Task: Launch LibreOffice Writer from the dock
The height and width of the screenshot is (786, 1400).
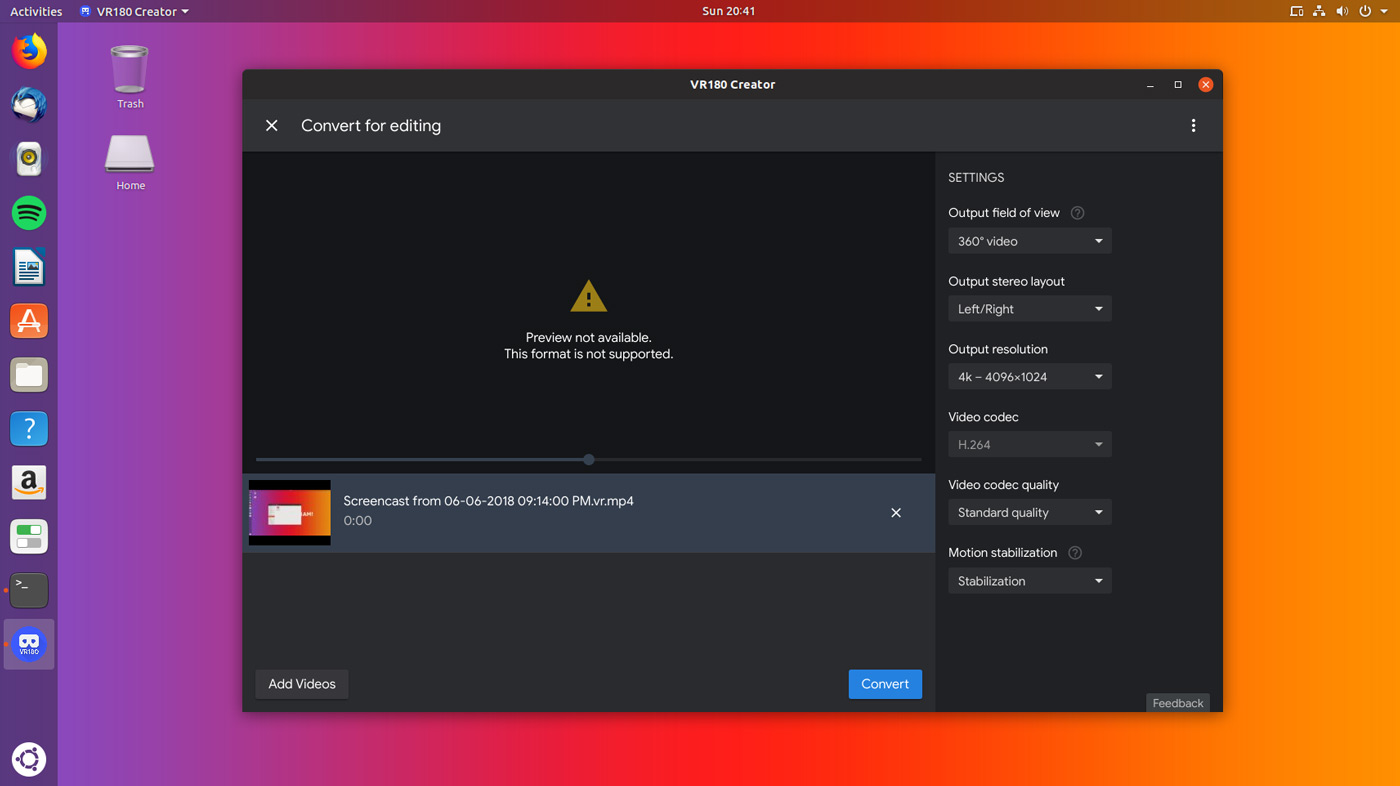Action: click(29, 267)
